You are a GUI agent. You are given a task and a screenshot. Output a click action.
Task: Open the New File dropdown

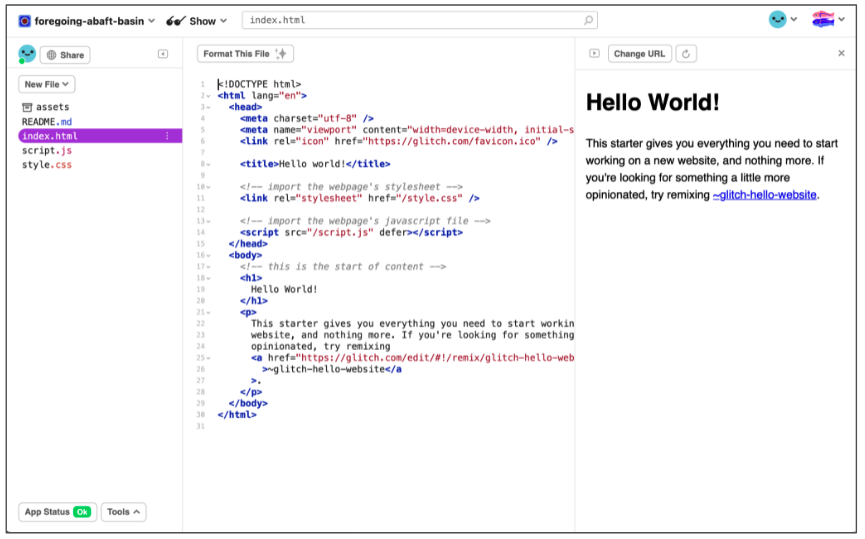point(47,85)
